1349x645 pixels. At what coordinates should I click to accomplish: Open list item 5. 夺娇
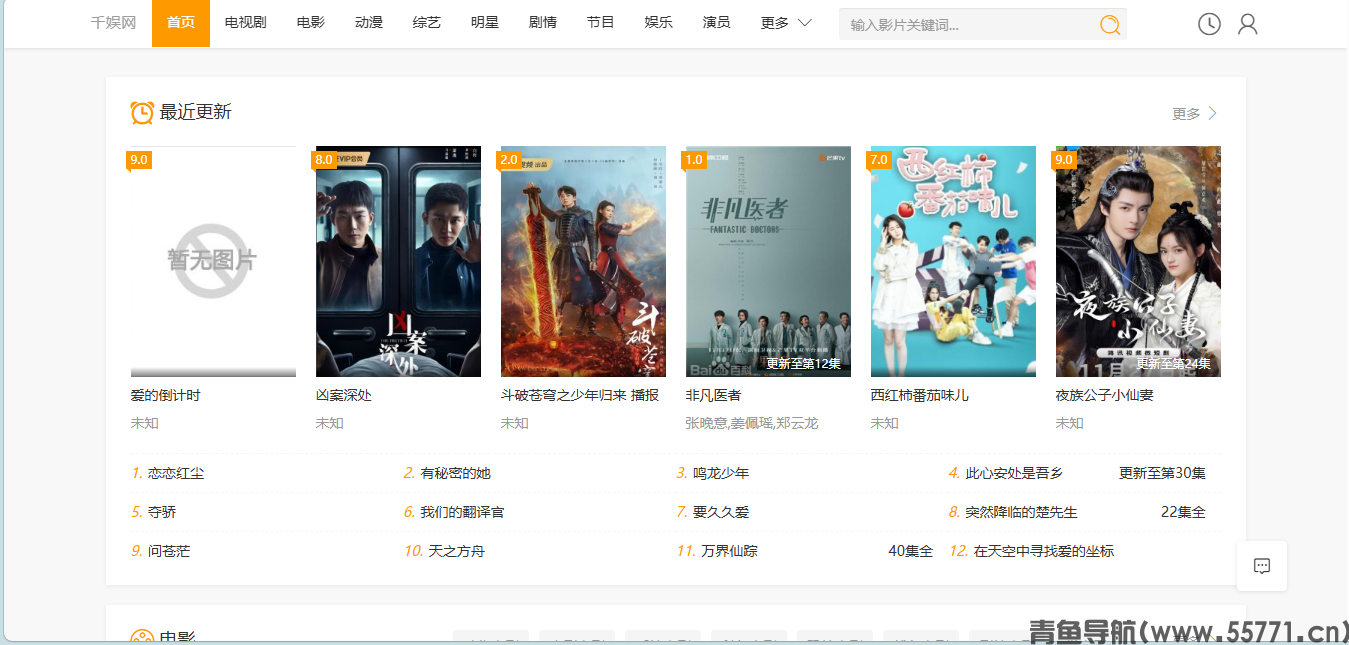point(154,513)
